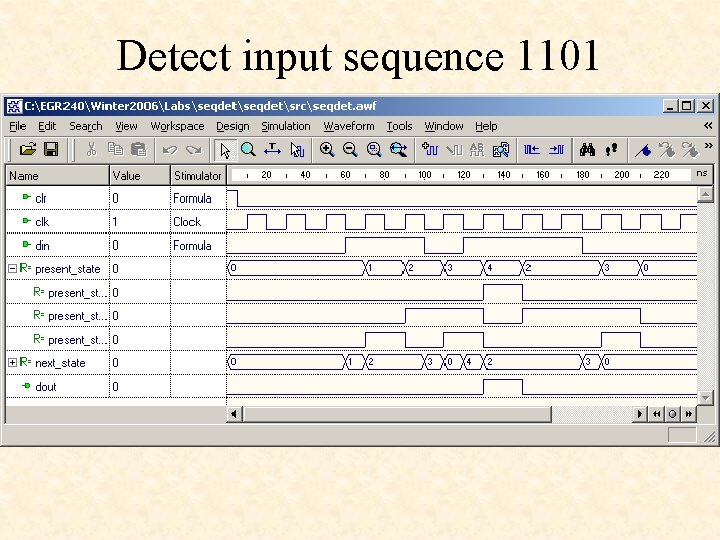Image resolution: width=720 pixels, height=540 pixels.
Task: Click the Open file folder icon
Action: 28,149
